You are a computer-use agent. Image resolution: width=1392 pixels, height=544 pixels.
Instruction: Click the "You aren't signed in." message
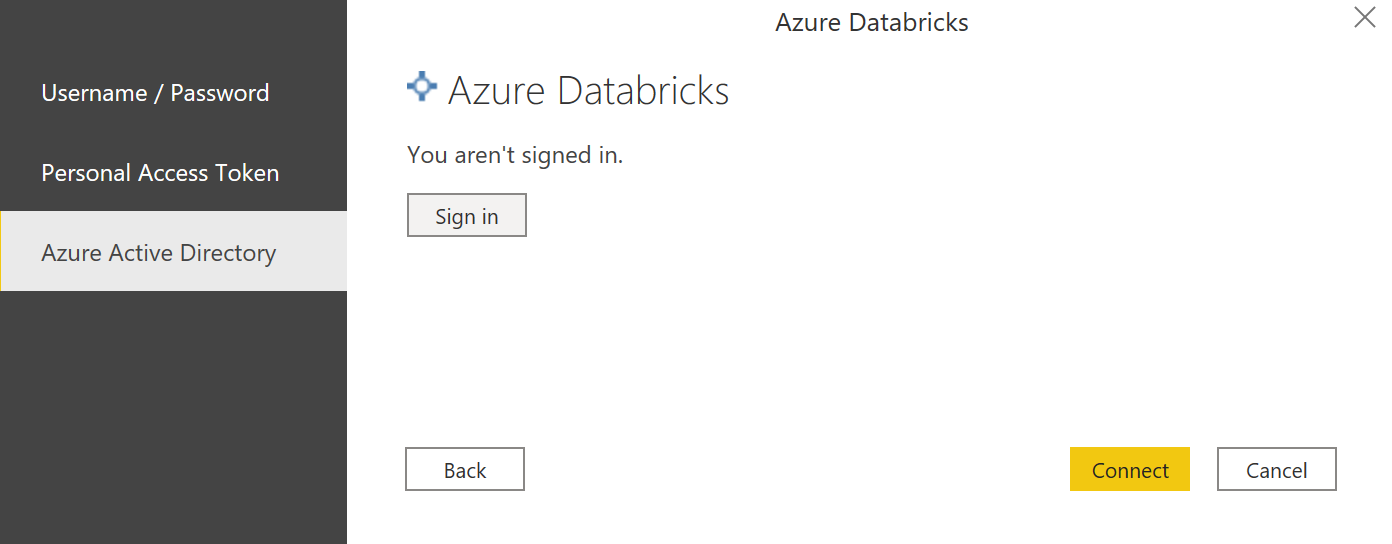(515, 155)
